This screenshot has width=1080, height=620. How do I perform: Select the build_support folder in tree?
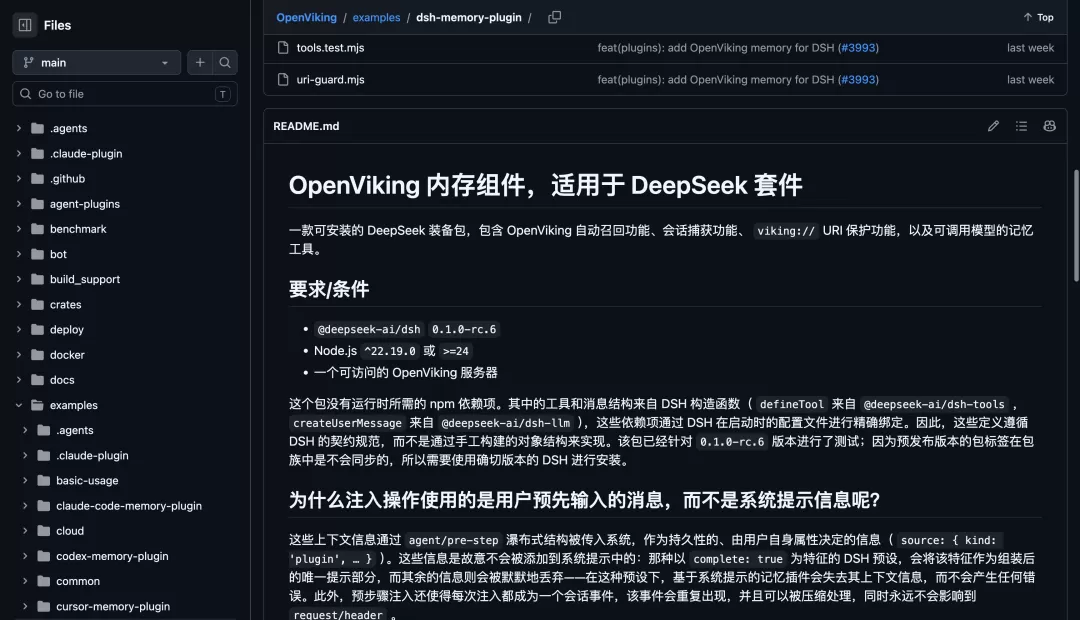pos(85,279)
